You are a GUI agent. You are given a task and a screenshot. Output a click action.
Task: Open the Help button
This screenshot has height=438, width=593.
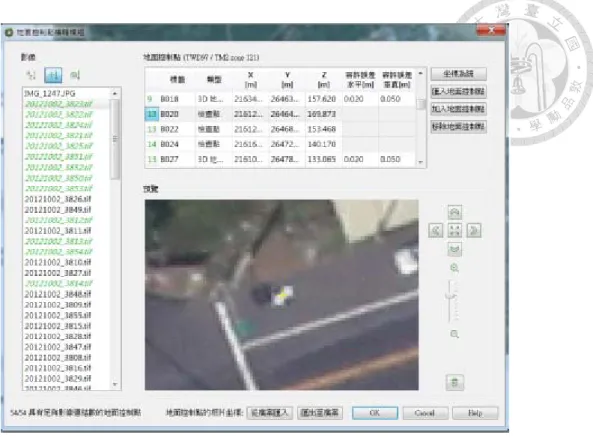[x=475, y=413]
